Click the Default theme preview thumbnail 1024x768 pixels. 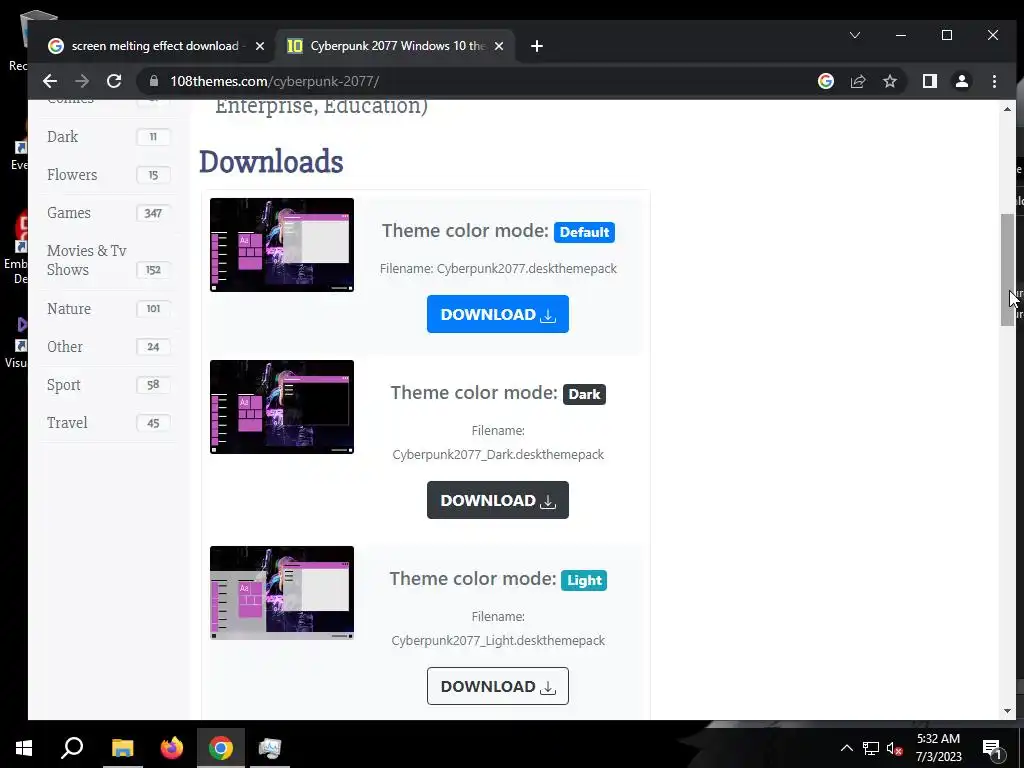click(281, 245)
